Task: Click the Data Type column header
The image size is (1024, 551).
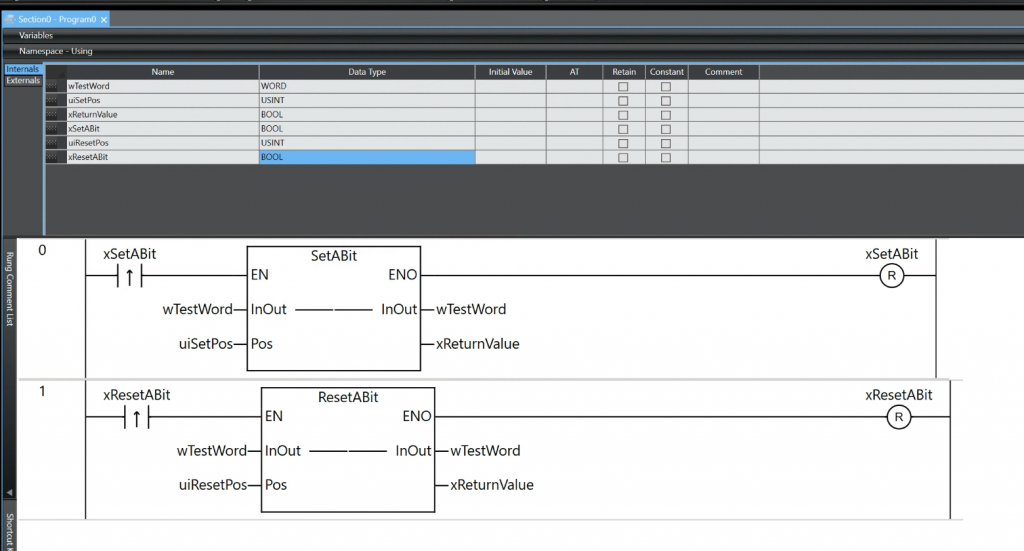Action: (x=366, y=72)
